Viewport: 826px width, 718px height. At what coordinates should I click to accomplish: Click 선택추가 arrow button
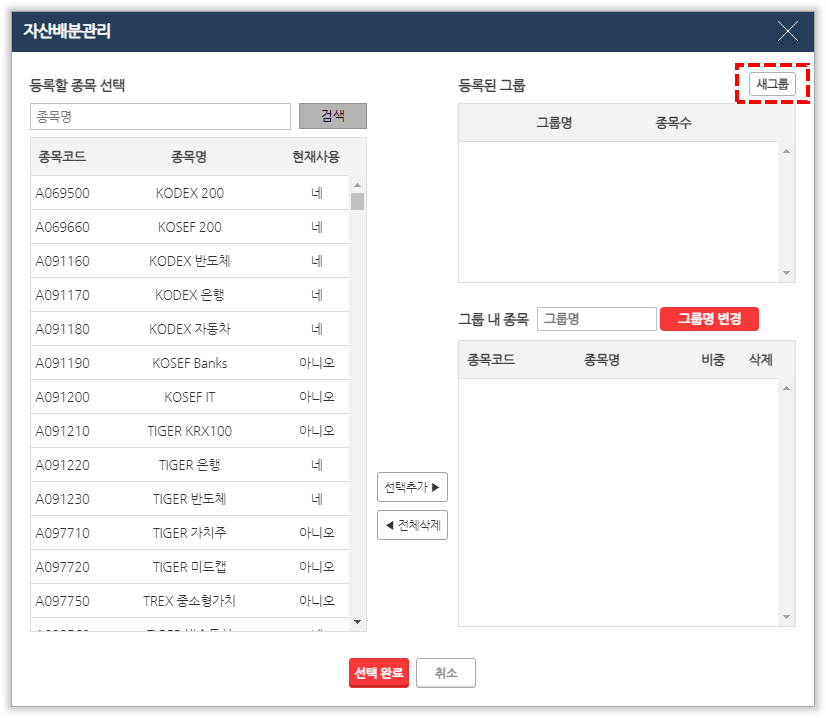tap(411, 487)
